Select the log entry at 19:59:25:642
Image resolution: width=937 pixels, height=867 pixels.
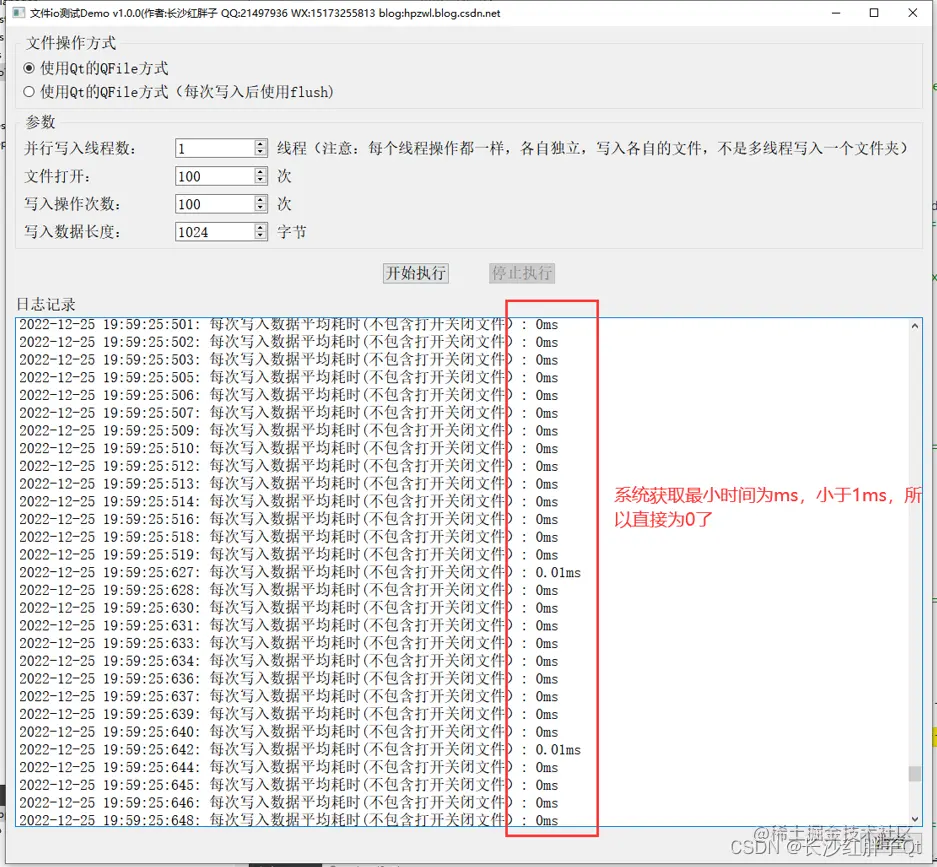pos(300,749)
